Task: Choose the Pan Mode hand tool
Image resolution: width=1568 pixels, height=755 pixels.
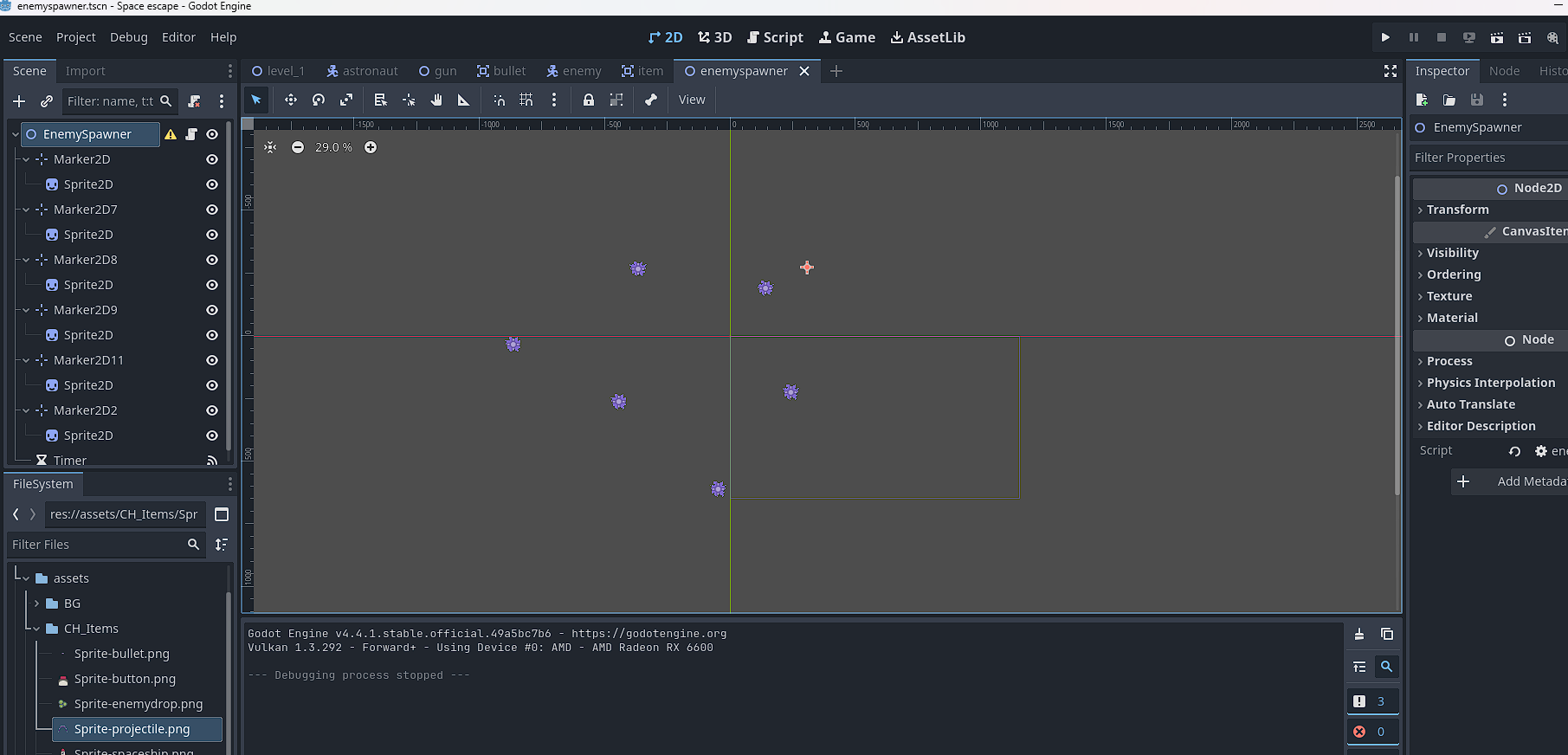Action: click(436, 100)
